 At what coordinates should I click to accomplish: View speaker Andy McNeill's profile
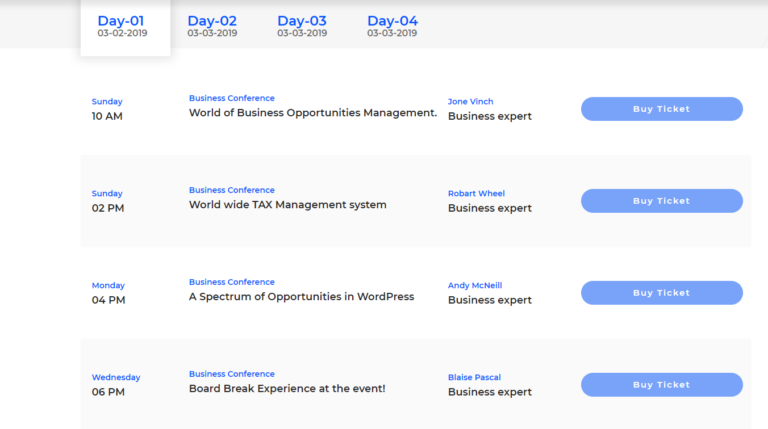click(x=474, y=286)
